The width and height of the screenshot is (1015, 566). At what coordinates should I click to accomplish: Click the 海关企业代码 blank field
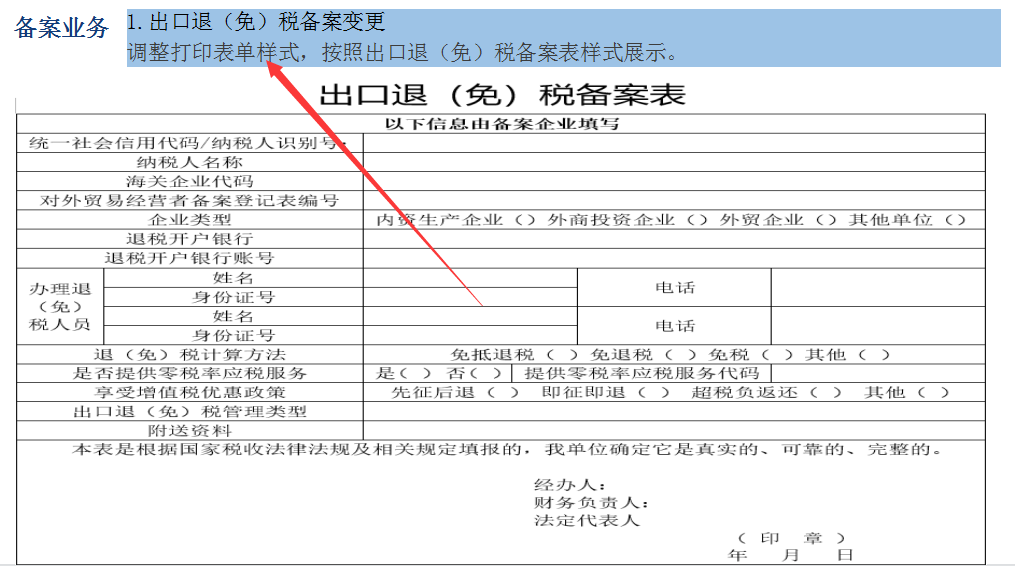[673, 182]
